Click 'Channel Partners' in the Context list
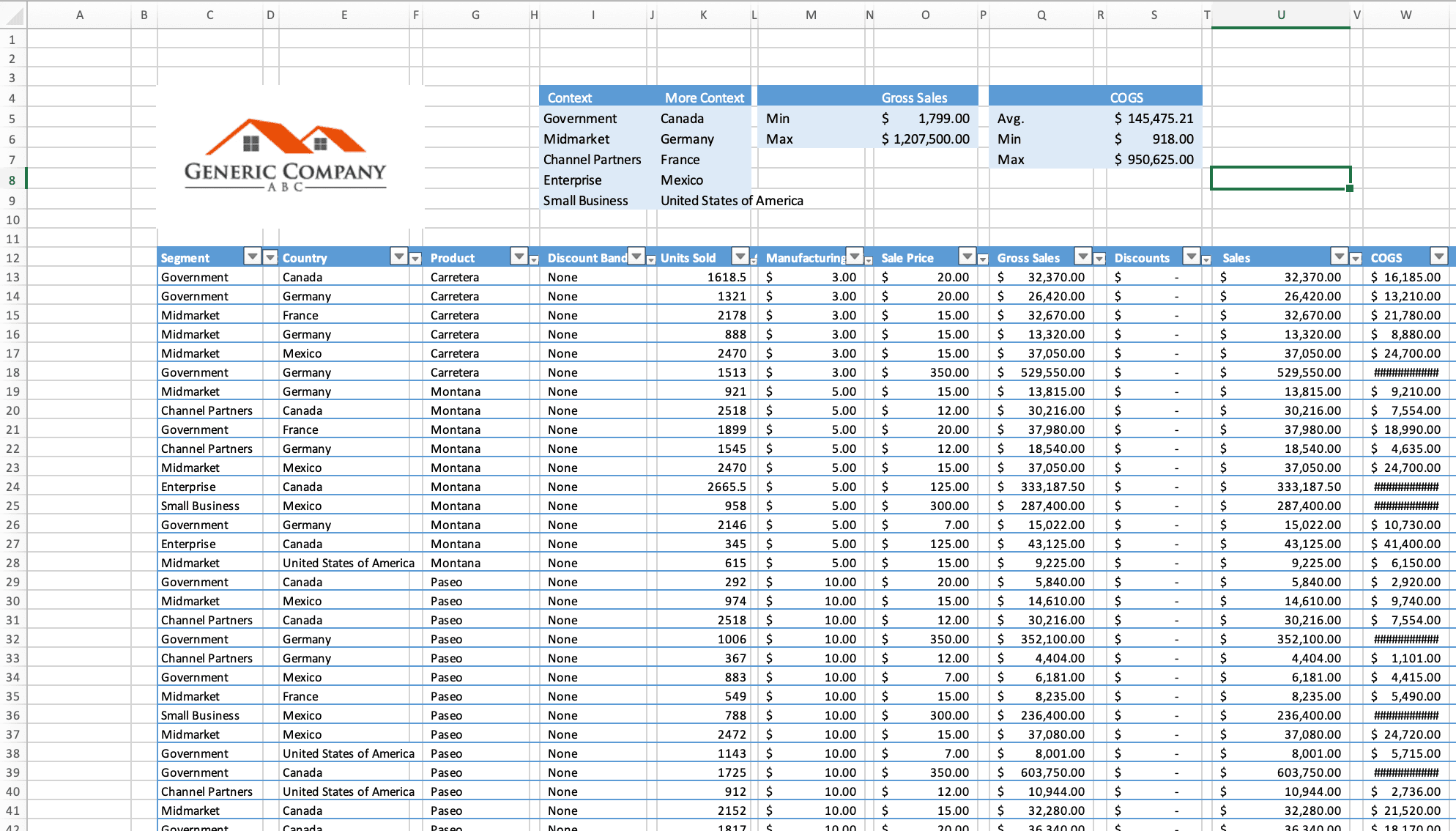This screenshot has width=1456, height=831. (x=592, y=159)
